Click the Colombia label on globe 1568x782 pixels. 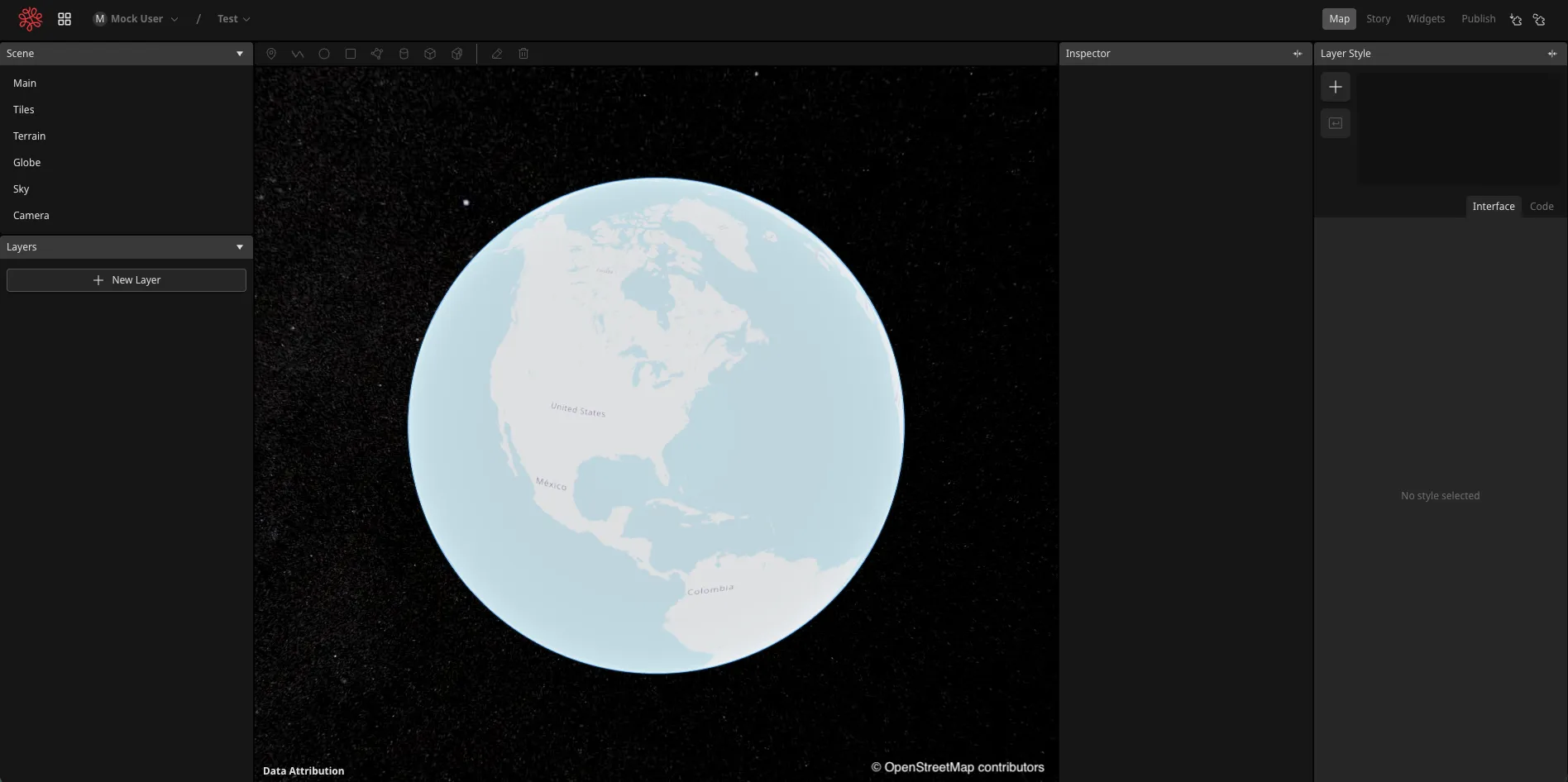710,589
